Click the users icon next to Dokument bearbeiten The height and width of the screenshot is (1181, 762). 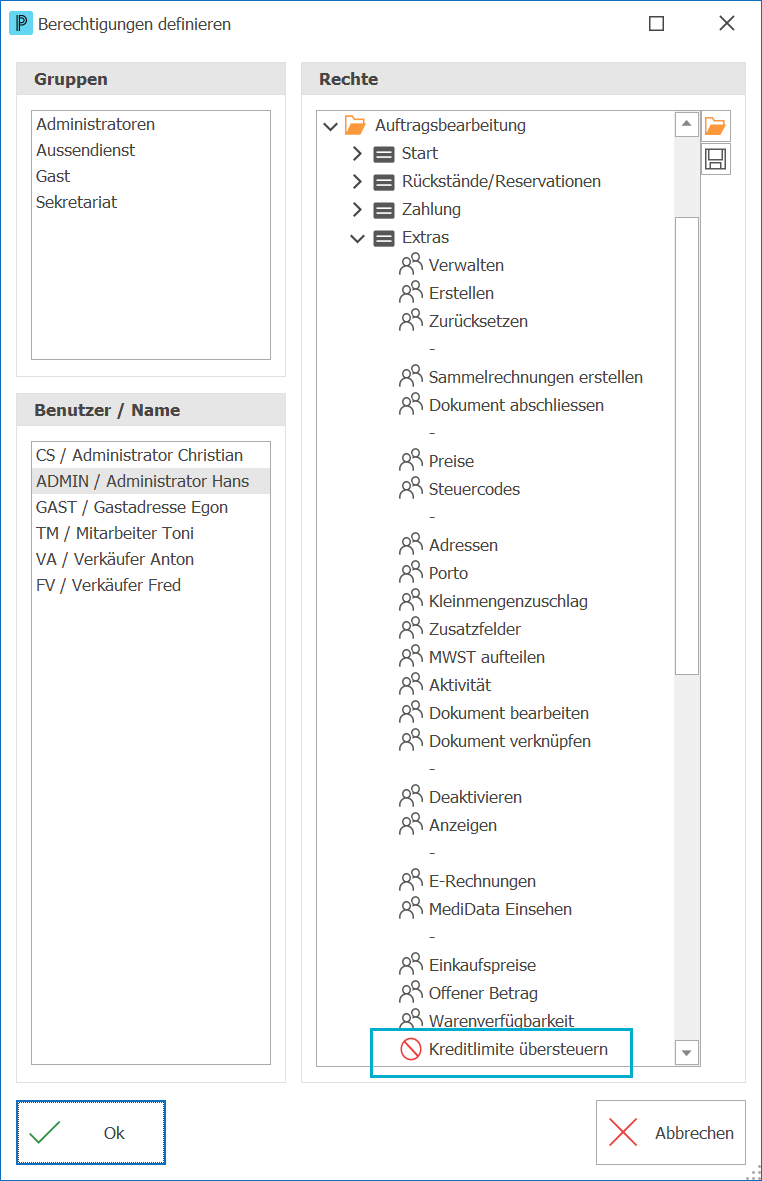point(410,712)
